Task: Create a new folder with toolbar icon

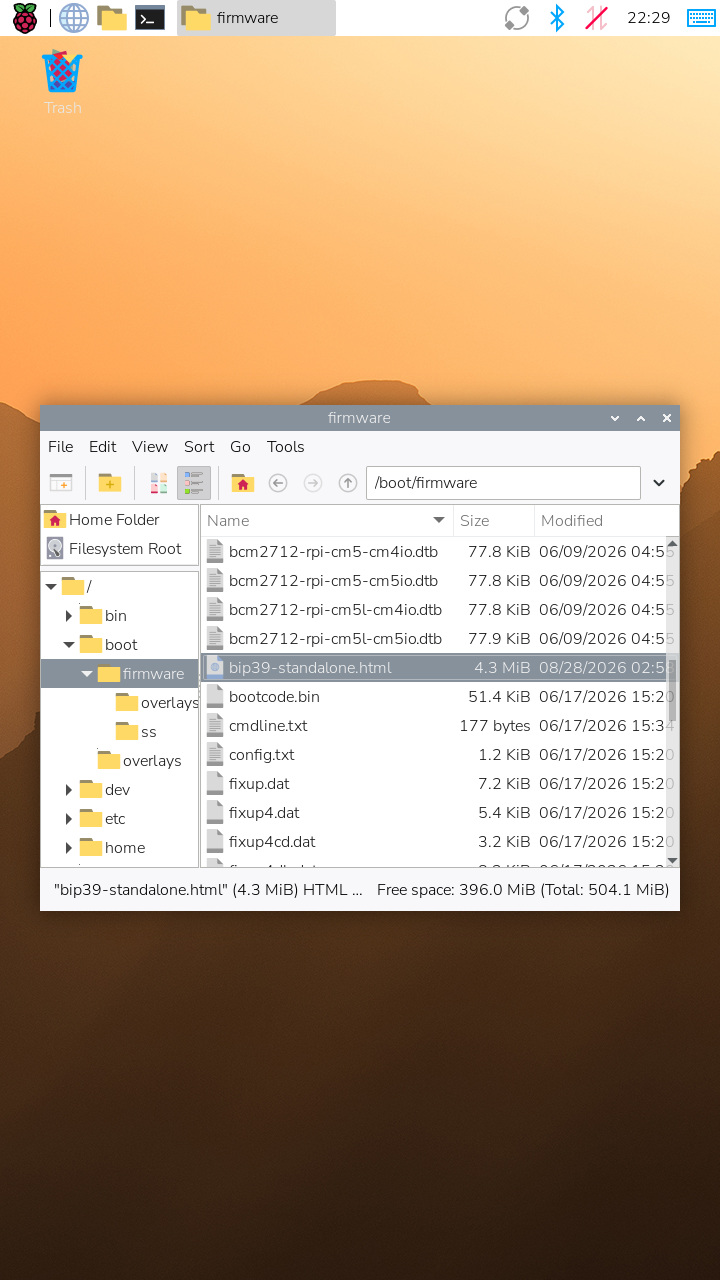Action: click(x=110, y=483)
